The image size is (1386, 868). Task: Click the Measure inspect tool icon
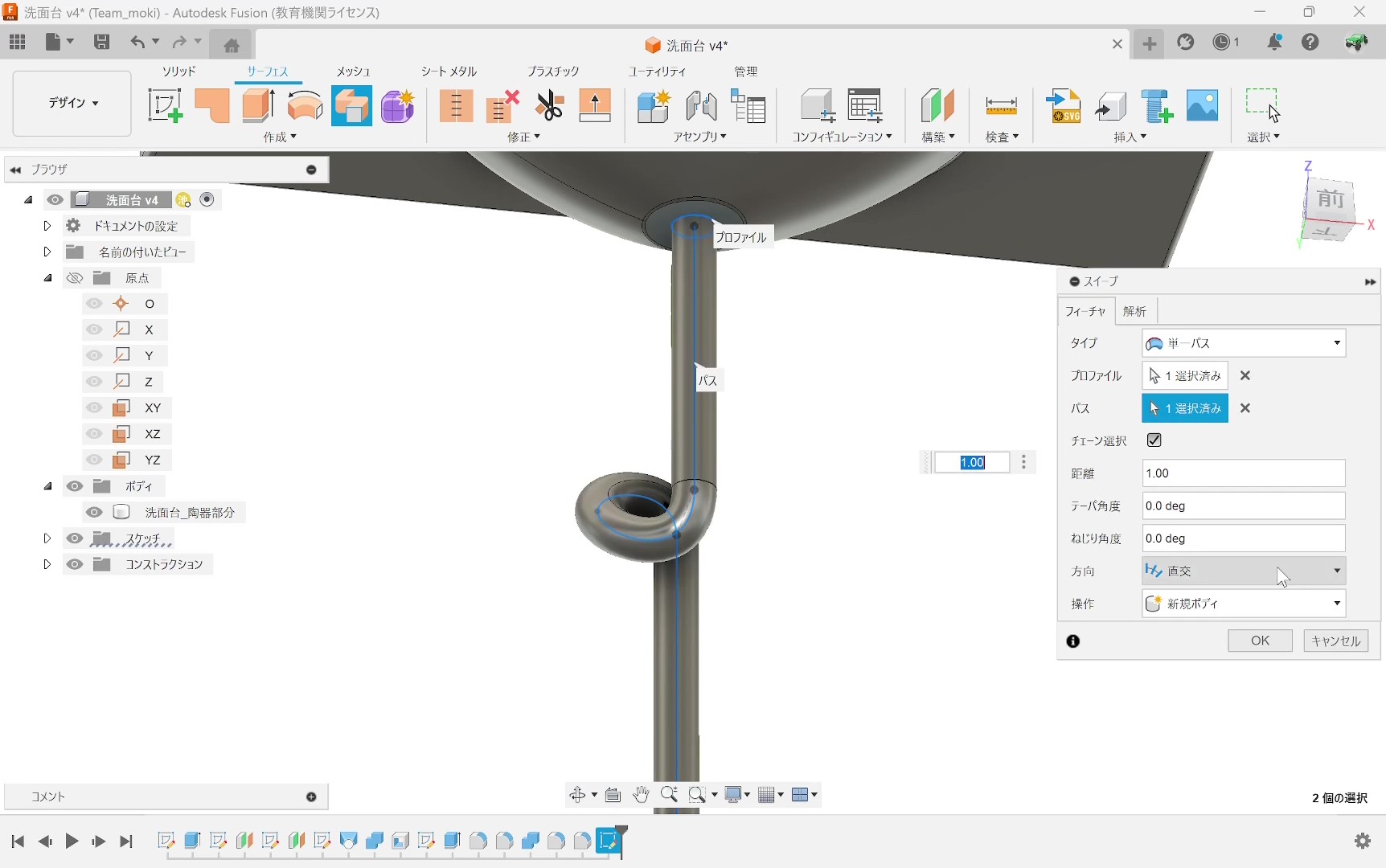[1002, 106]
